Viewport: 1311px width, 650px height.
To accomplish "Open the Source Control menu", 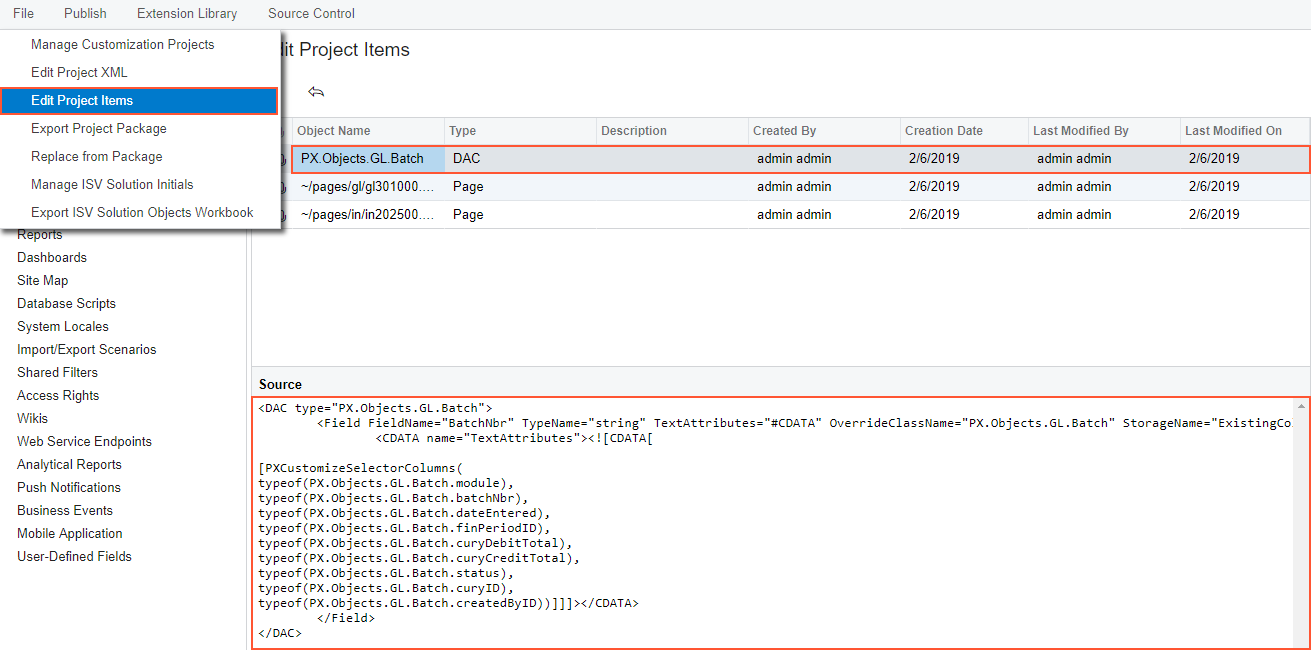I will [311, 14].
